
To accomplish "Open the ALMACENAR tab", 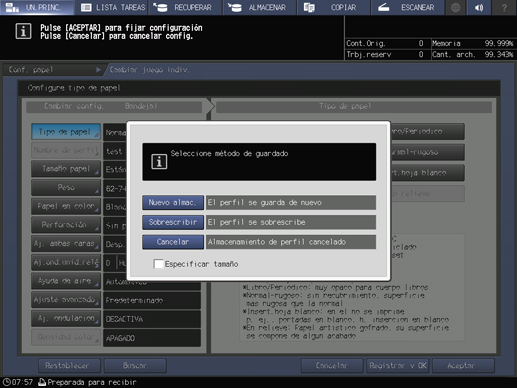I will (x=260, y=7).
